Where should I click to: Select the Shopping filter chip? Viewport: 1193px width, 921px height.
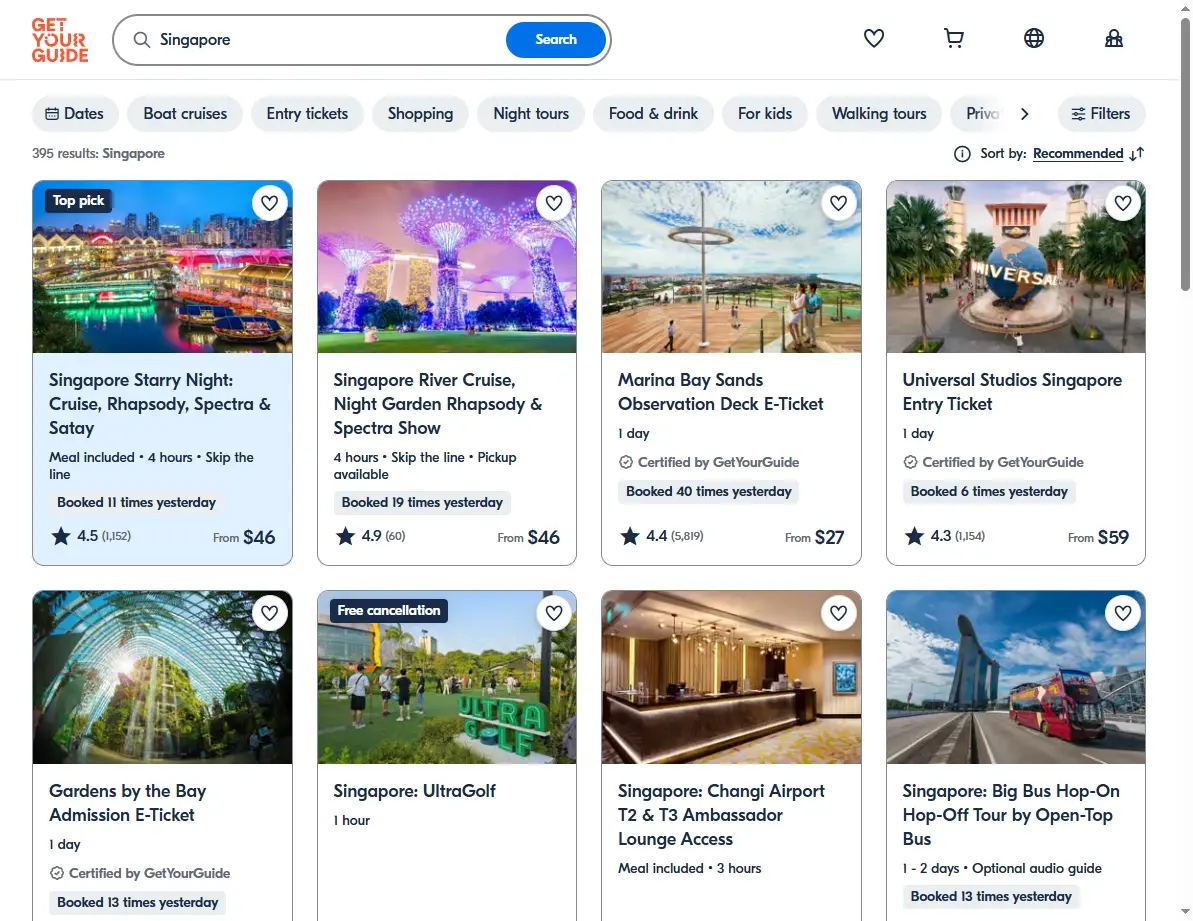(x=420, y=113)
